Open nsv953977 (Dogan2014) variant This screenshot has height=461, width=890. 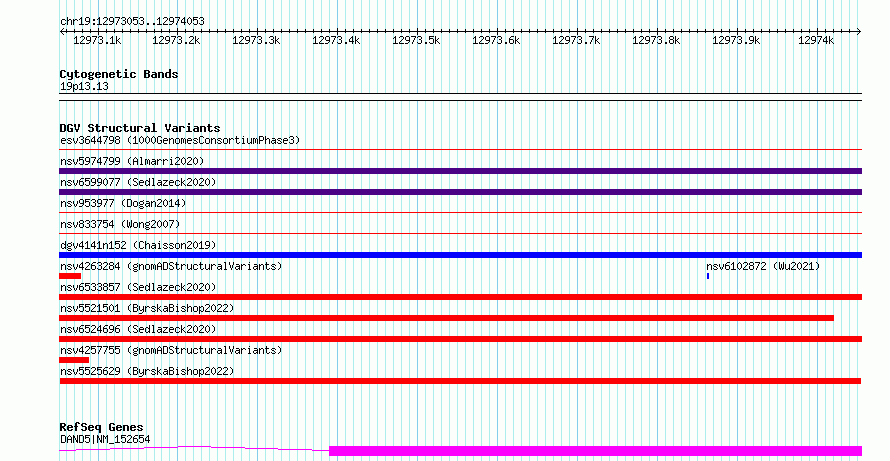tap(123, 203)
